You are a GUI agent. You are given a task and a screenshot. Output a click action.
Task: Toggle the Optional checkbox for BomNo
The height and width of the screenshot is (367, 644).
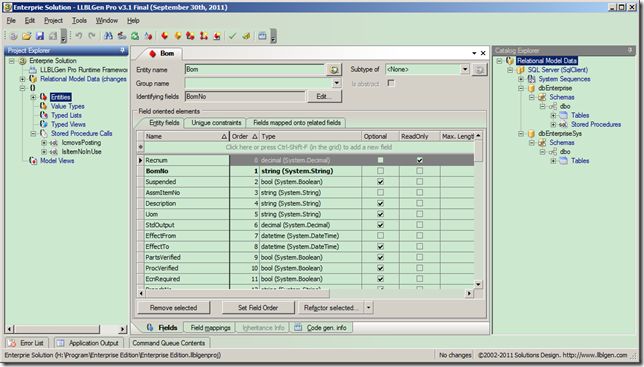[x=380, y=171]
